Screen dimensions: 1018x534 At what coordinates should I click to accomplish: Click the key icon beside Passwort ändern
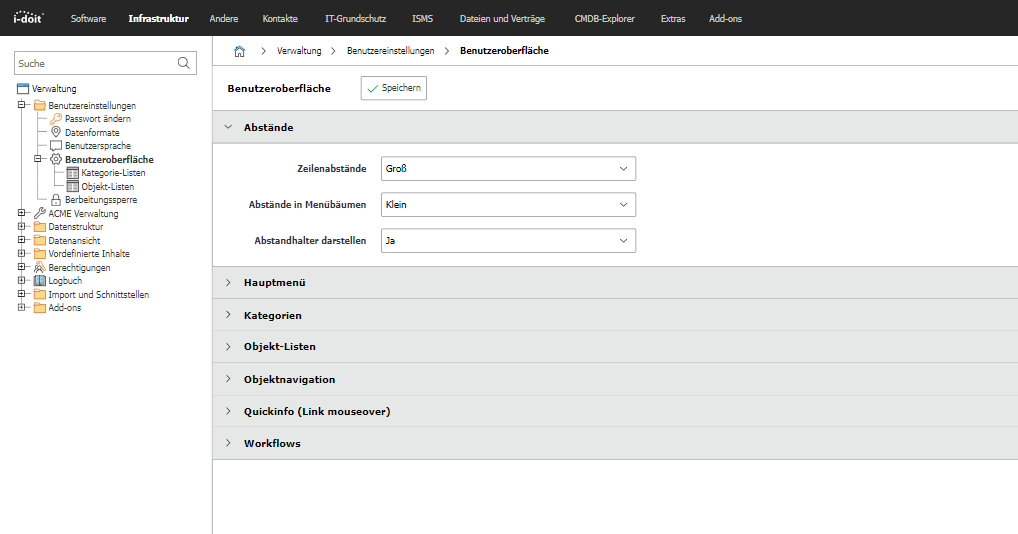click(56, 119)
